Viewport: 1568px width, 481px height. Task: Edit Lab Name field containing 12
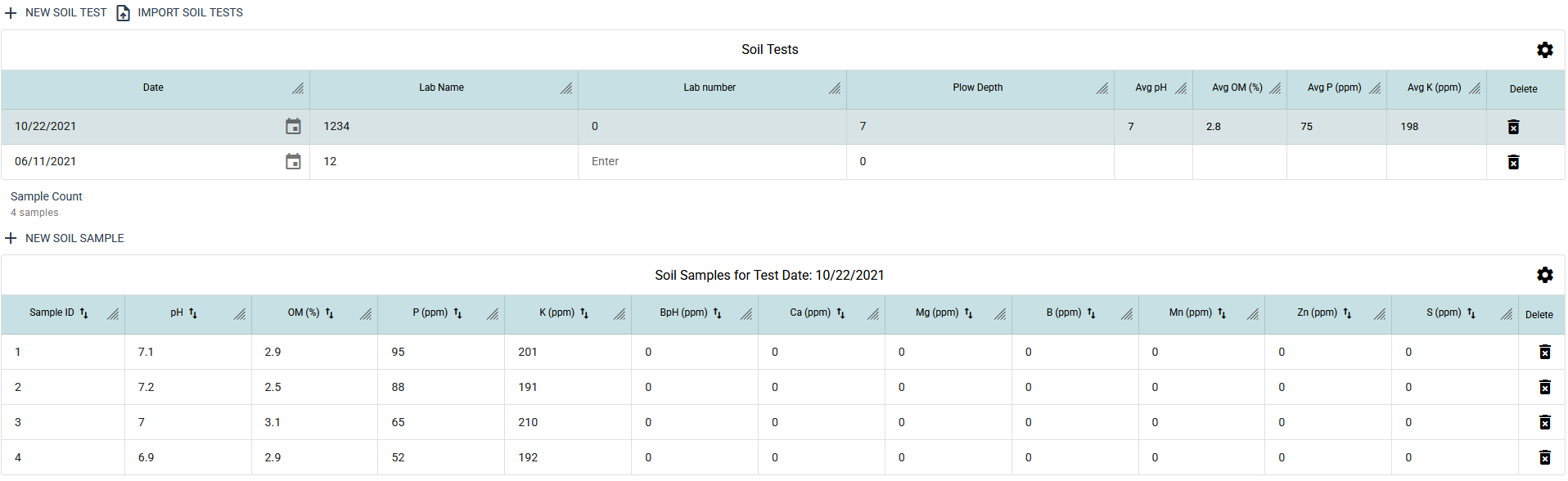[444, 162]
